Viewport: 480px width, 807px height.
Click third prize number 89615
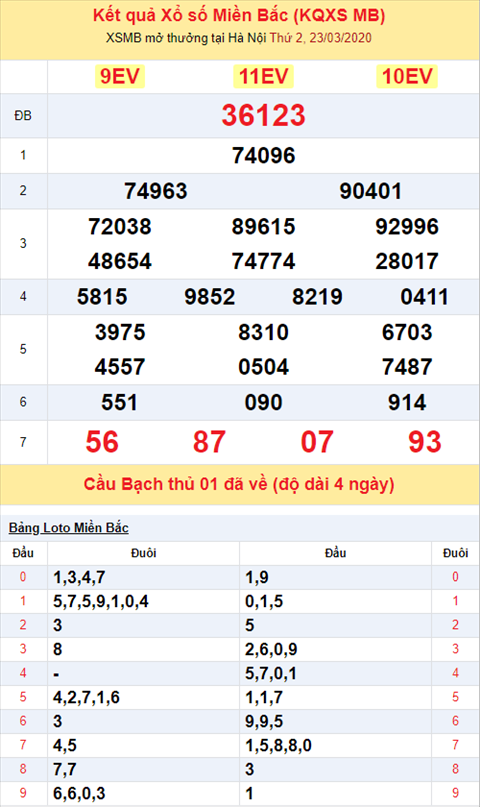(x=263, y=226)
